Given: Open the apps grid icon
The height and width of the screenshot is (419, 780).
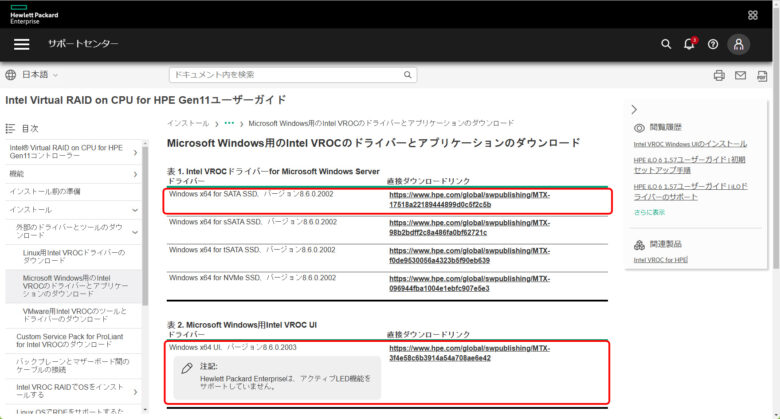Looking at the screenshot, I should coord(753,15).
